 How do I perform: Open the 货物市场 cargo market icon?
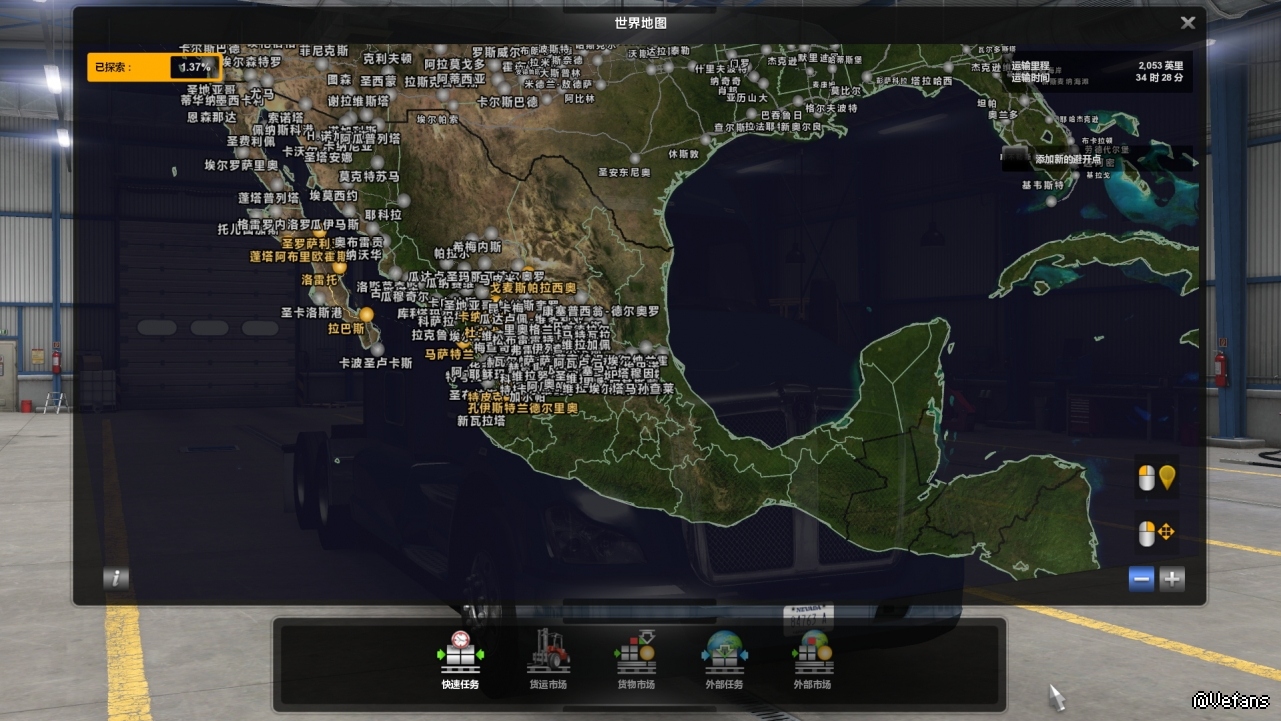(636, 652)
